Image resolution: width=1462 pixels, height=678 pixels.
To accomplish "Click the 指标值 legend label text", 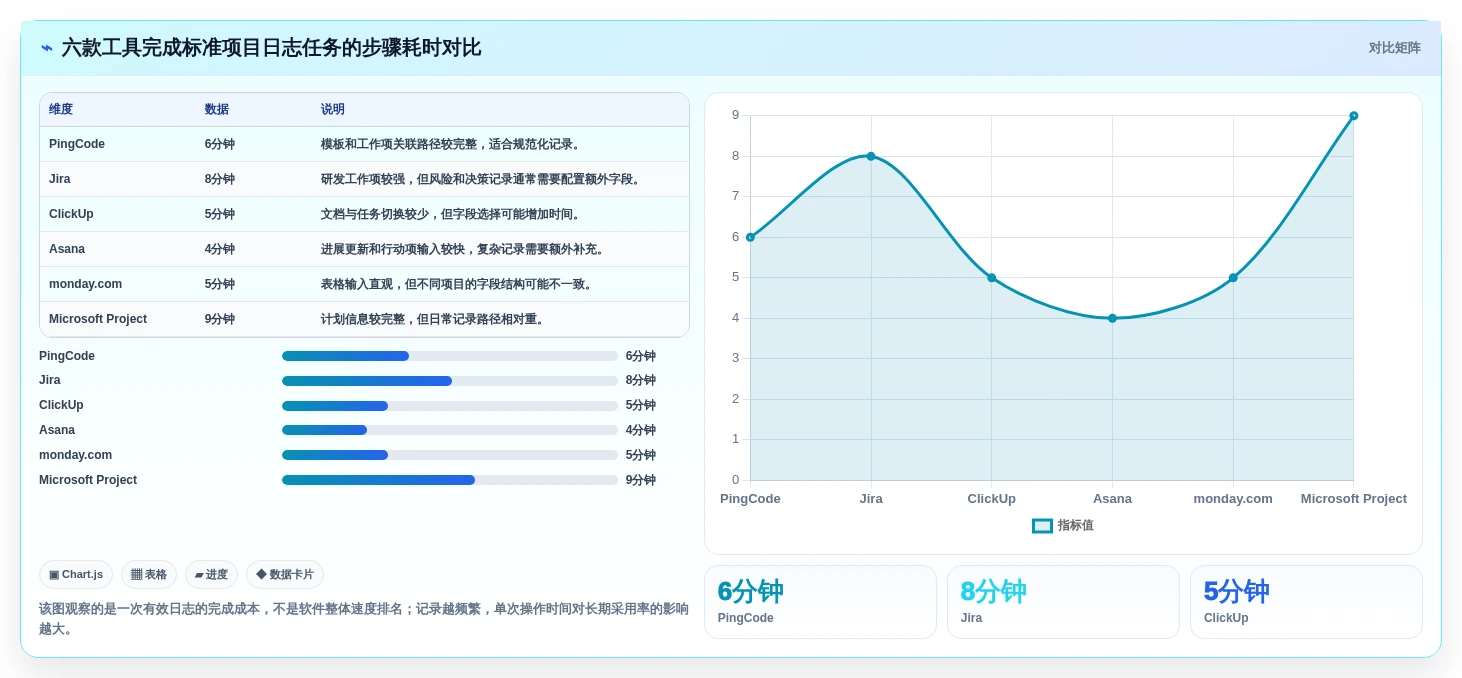I will pyautogui.click(x=1075, y=525).
